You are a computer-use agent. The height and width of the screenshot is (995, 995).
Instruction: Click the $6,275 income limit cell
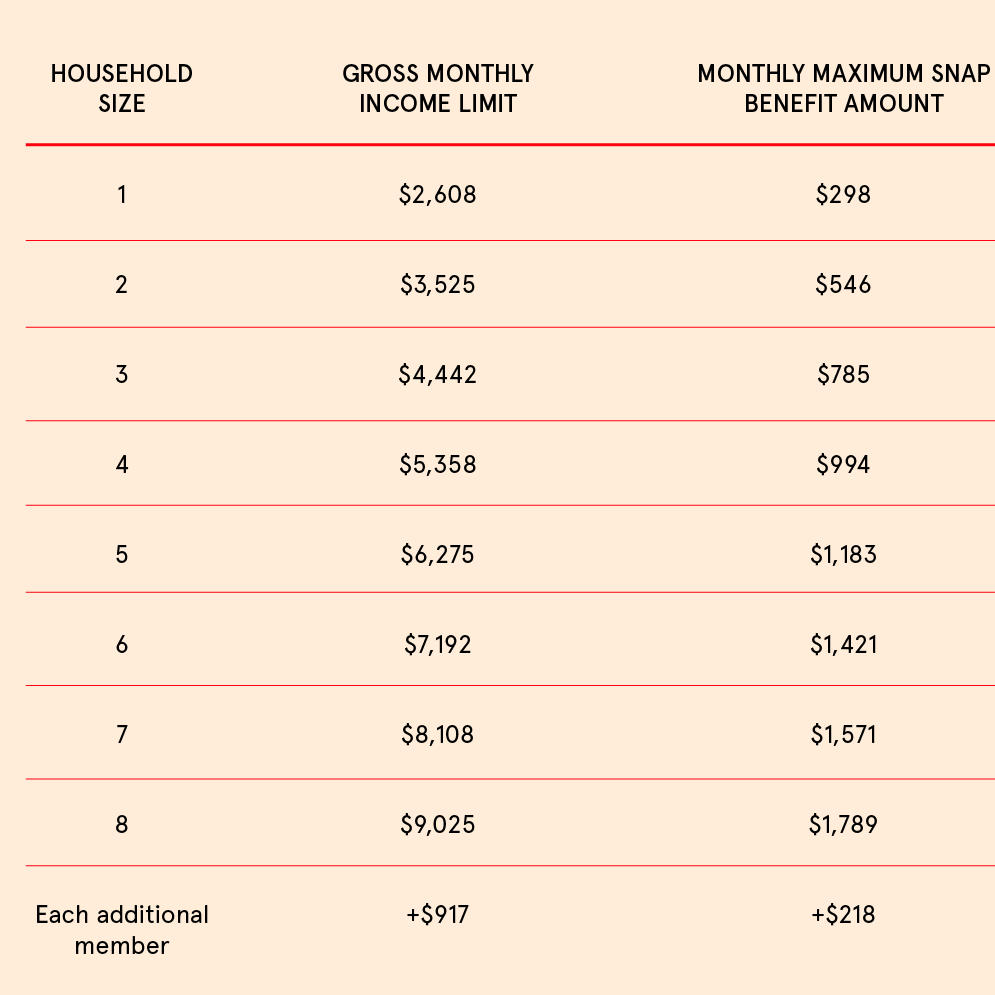tap(438, 554)
